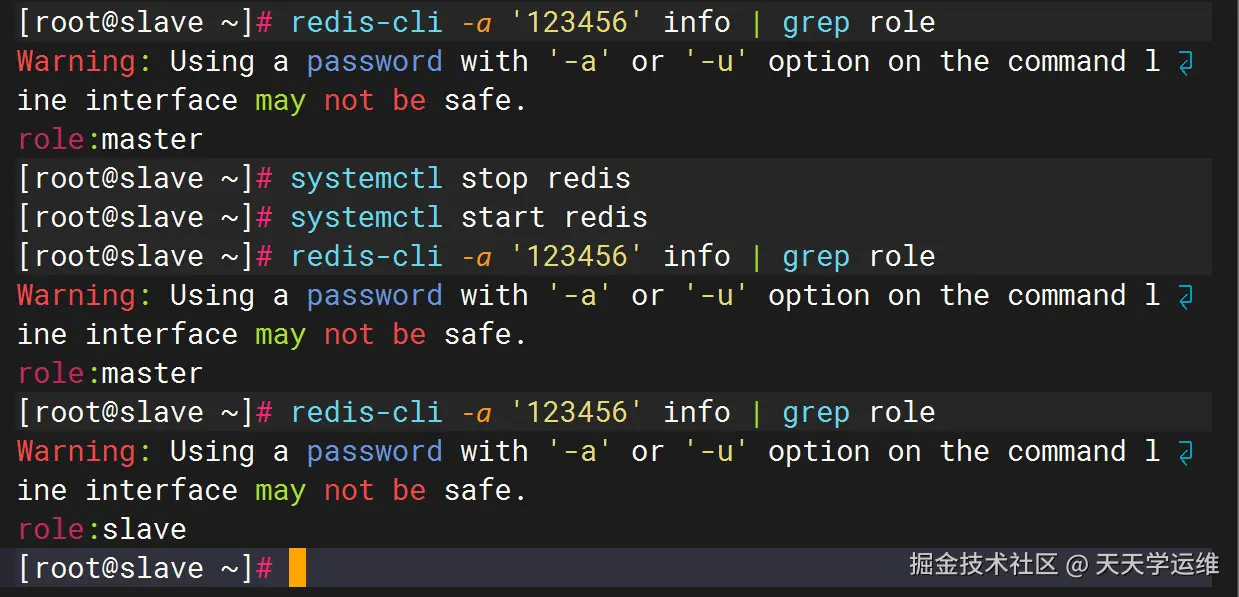This screenshot has height=597, width=1239.
Task: Click the first redis-cli command at the top
Action: point(612,23)
